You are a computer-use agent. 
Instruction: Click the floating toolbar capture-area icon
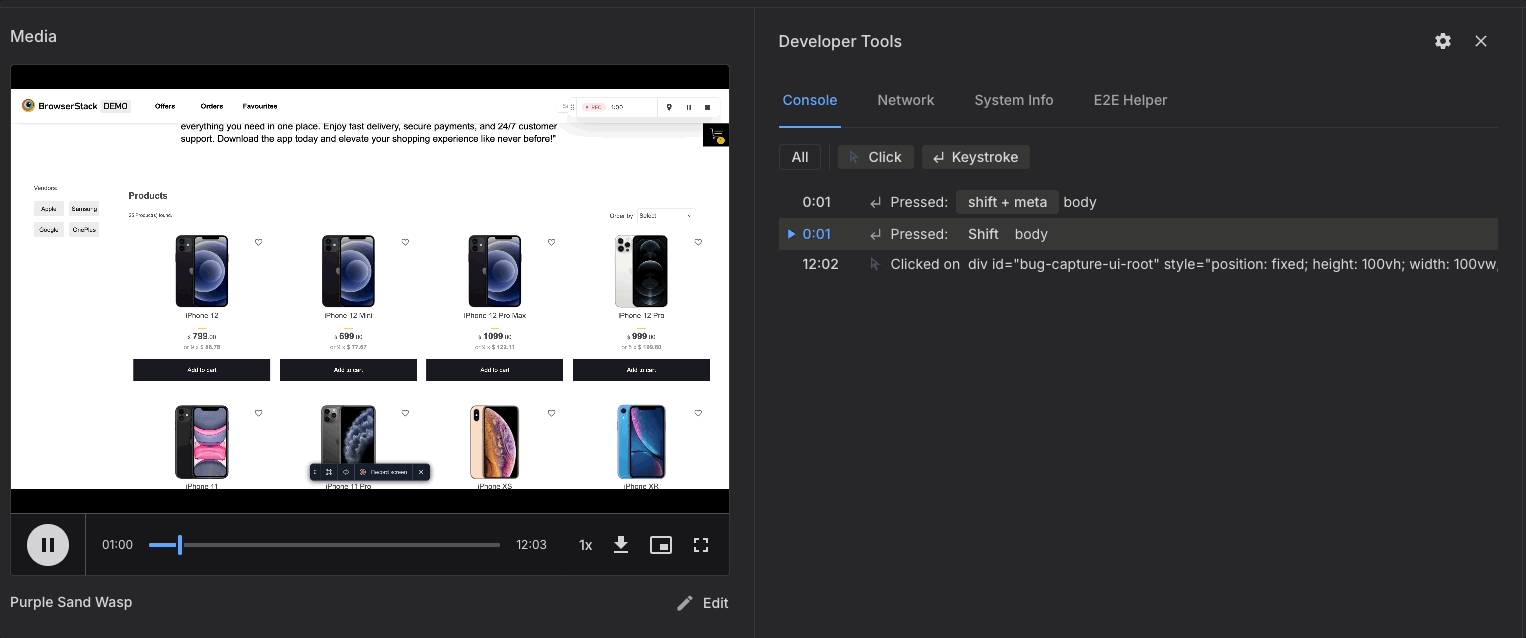point(329,472)
